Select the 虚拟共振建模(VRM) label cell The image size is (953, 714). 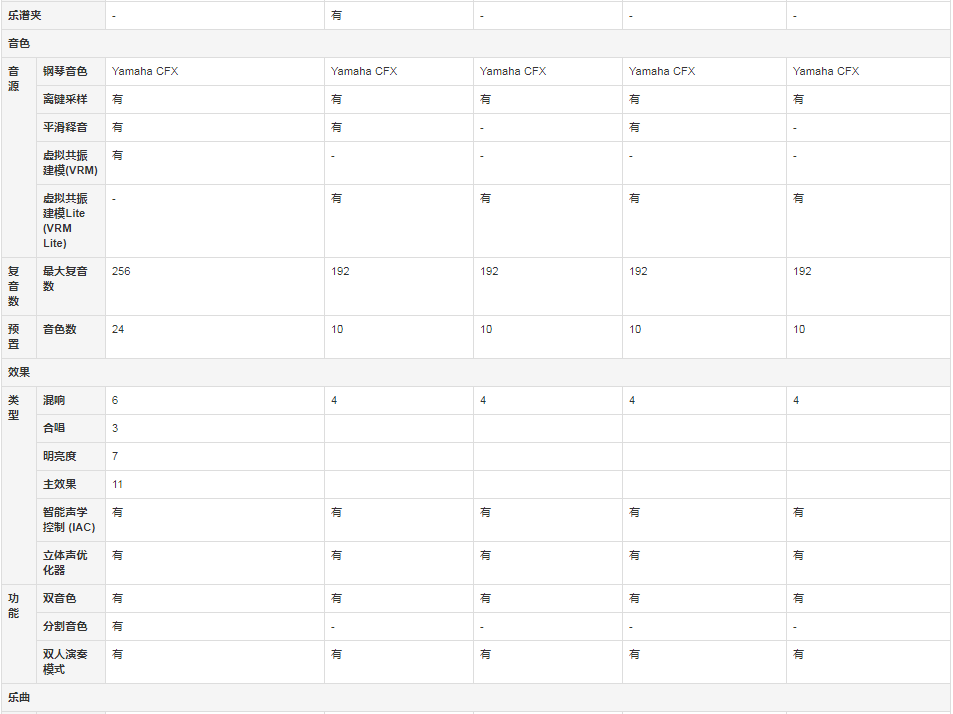[71, 163]
